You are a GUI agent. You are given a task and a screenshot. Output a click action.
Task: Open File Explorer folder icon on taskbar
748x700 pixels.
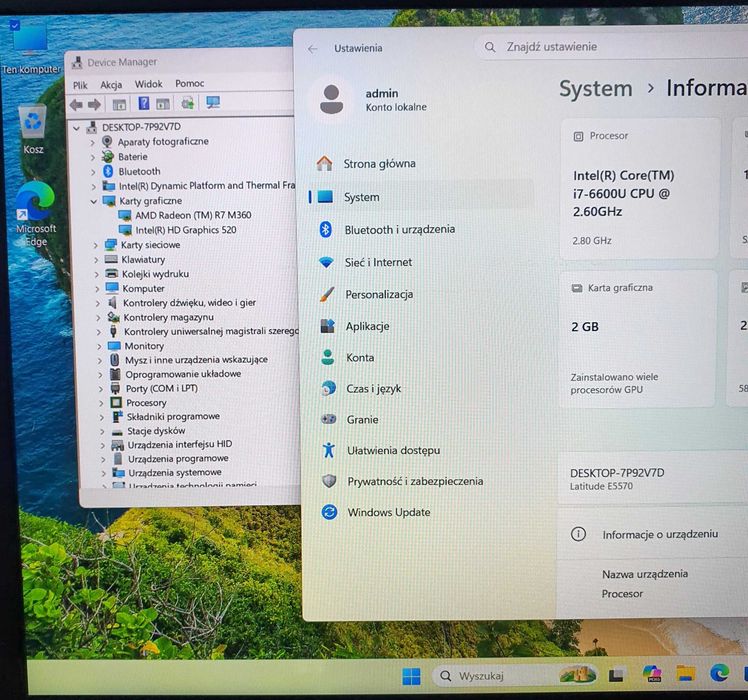tap(686, 673)
